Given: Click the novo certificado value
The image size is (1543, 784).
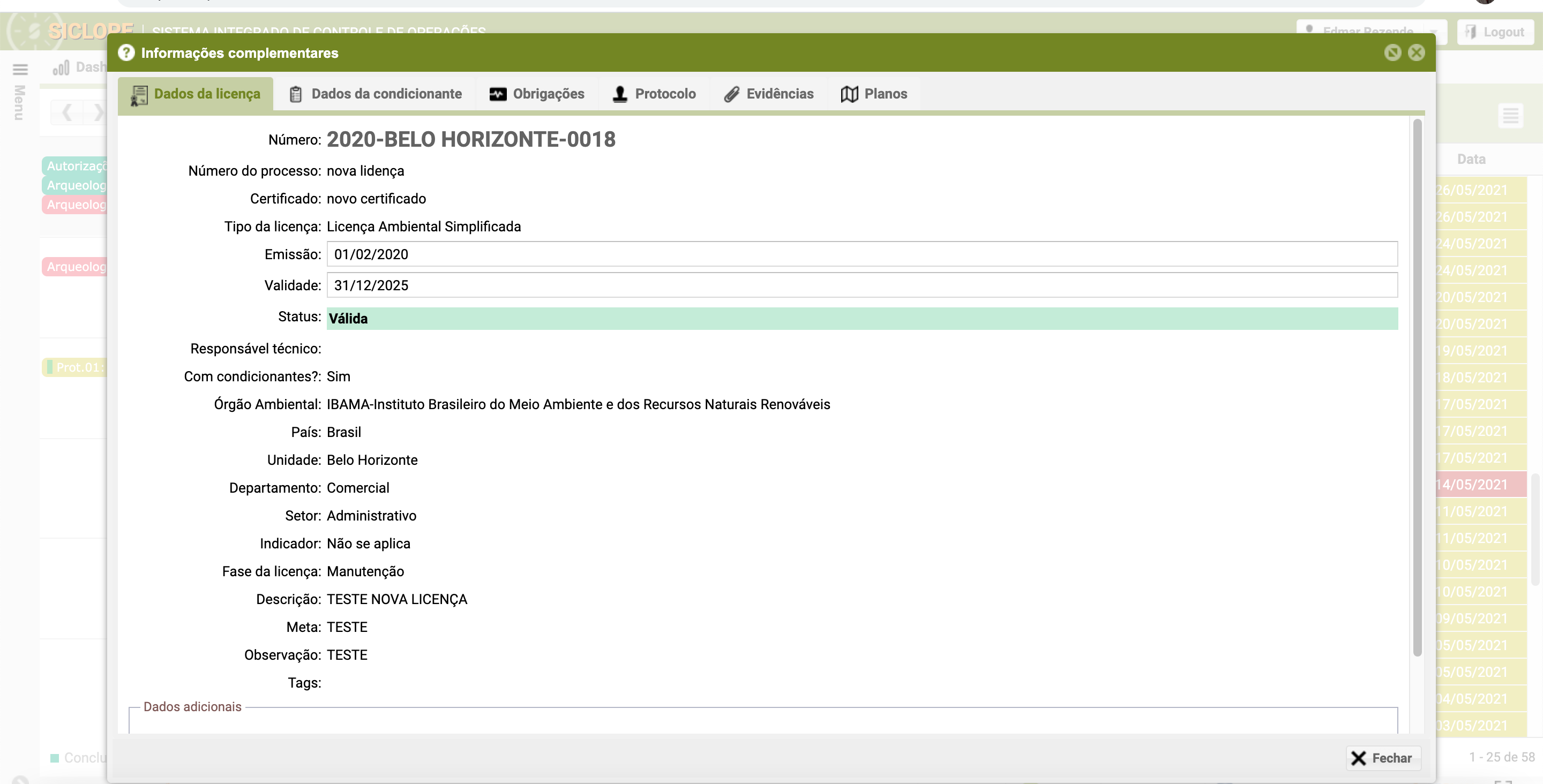Looking at the screenshot, I should click(376, 198).
